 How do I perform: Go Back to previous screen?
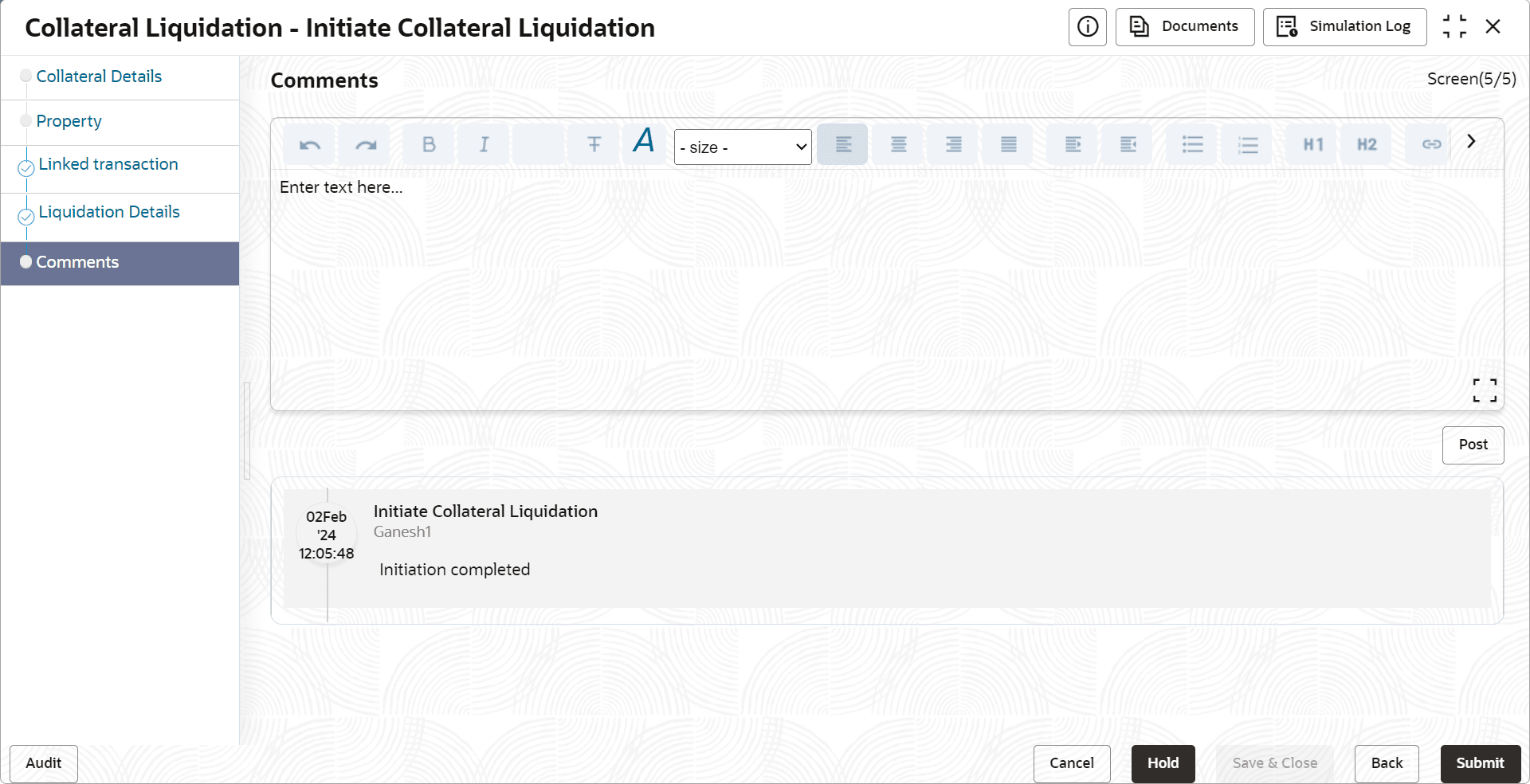[x=1387, y=763]
